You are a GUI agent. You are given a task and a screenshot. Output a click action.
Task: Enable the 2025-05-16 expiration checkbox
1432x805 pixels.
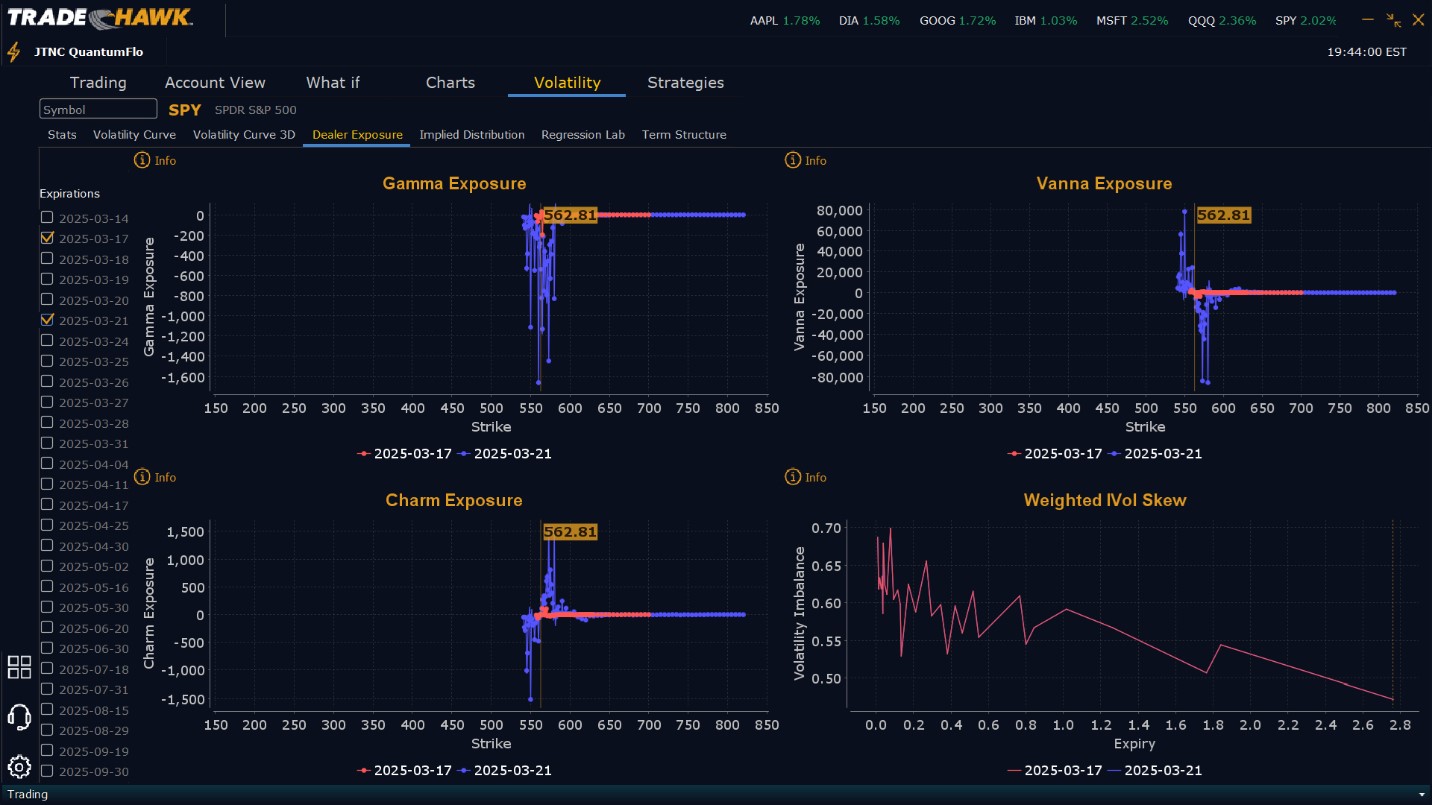click(47, 587)
